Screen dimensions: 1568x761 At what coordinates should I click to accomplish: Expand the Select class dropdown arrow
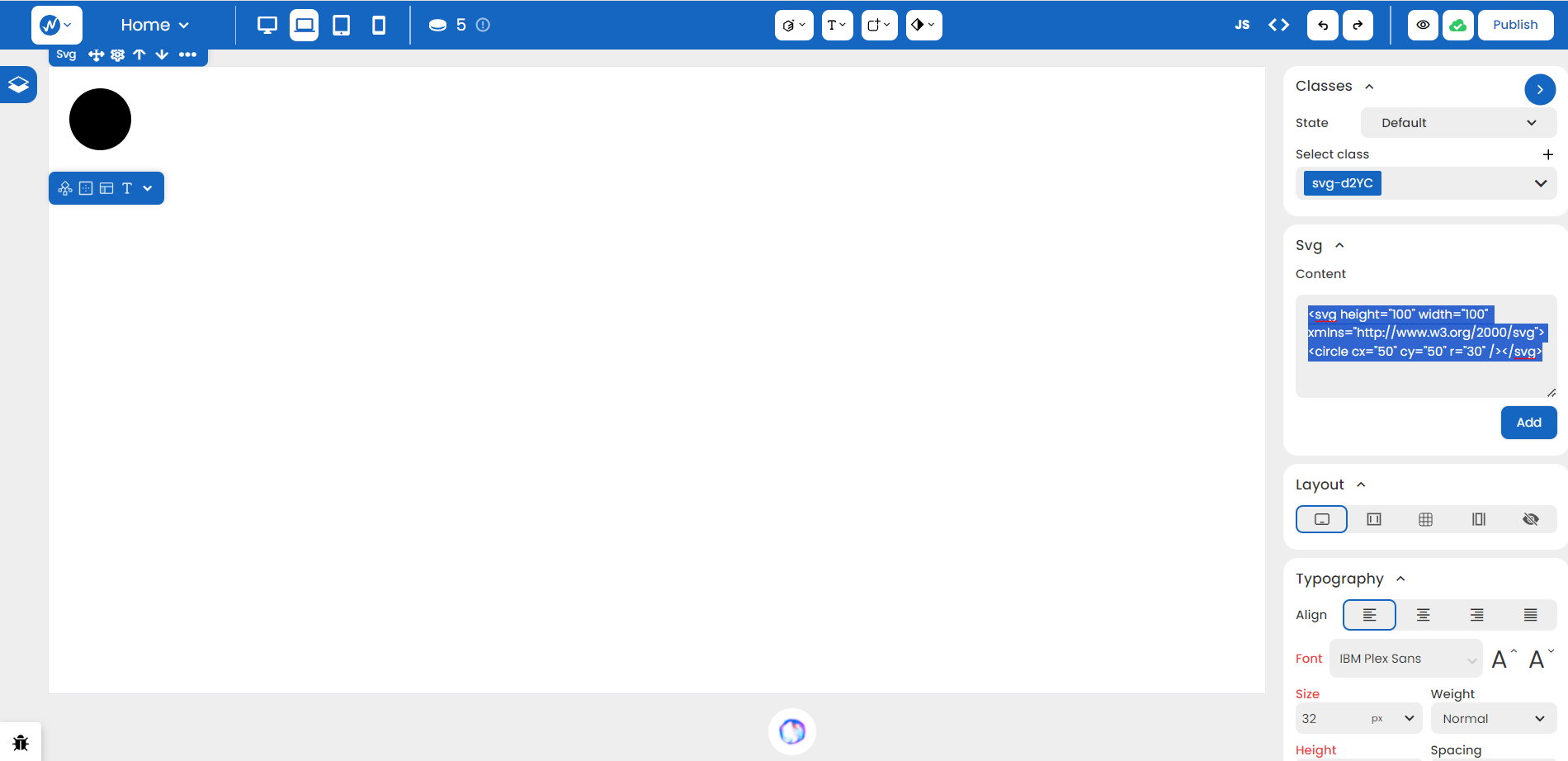(x=1541, y=183)
